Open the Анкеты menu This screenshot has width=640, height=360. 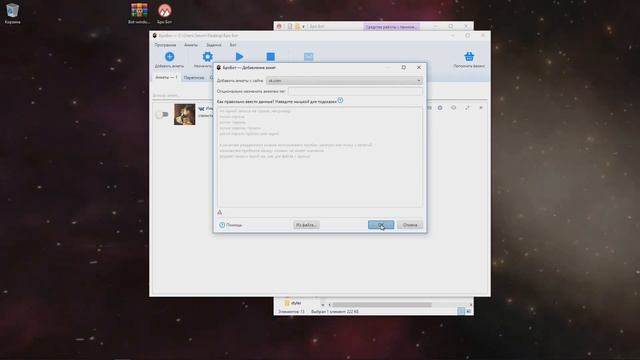191,45
